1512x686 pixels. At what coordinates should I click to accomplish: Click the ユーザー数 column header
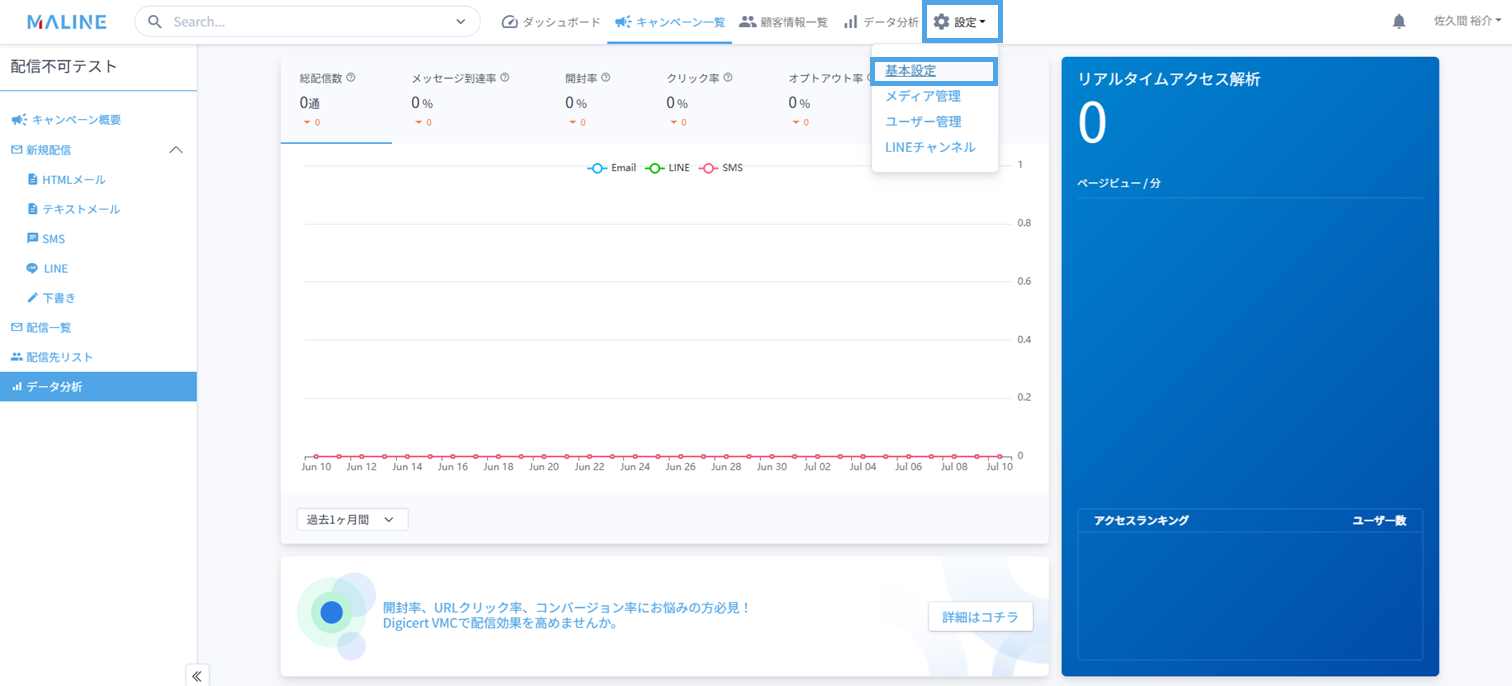pyautogui.click(x=1379, y=521)
